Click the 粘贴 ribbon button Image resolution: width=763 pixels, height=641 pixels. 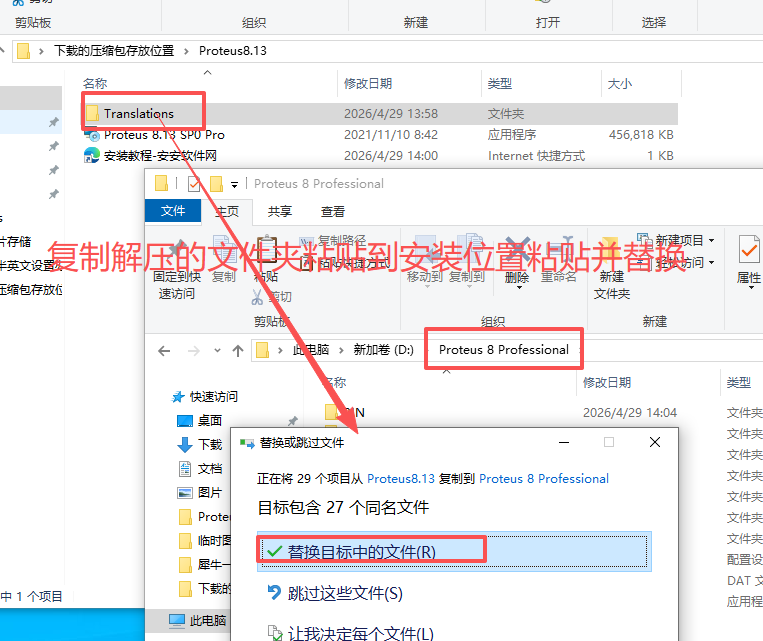[x=266, y=260]
